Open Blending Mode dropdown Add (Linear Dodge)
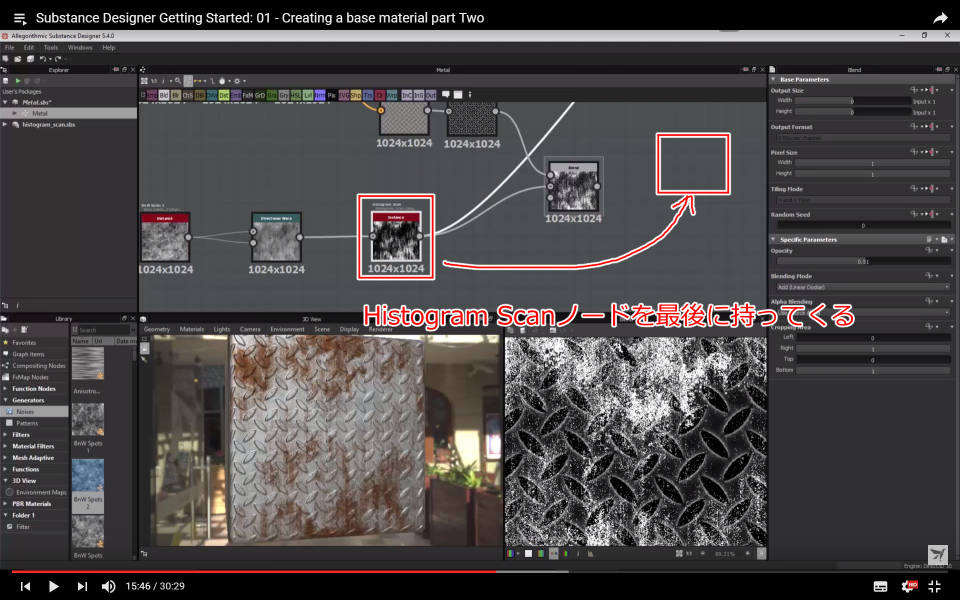The image size is (960, 600). 863,287
